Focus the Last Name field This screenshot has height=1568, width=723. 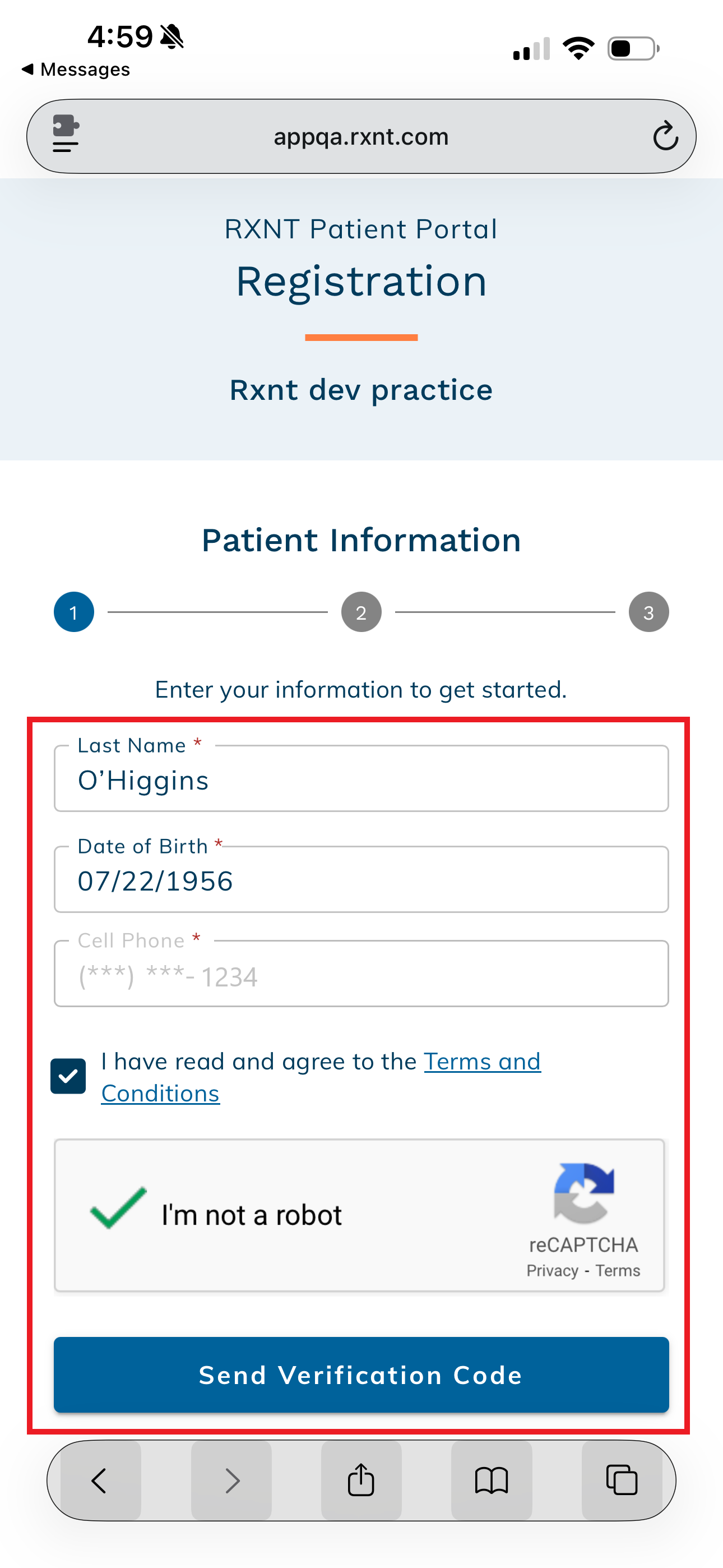point(361,780)
